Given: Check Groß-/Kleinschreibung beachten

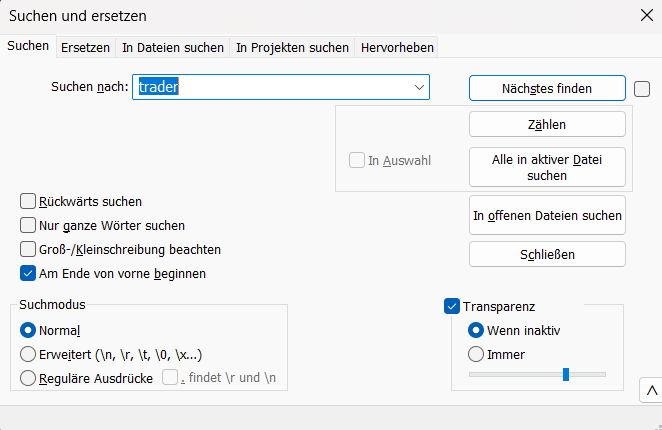Looking at the screenshot, I should [28, 249].
